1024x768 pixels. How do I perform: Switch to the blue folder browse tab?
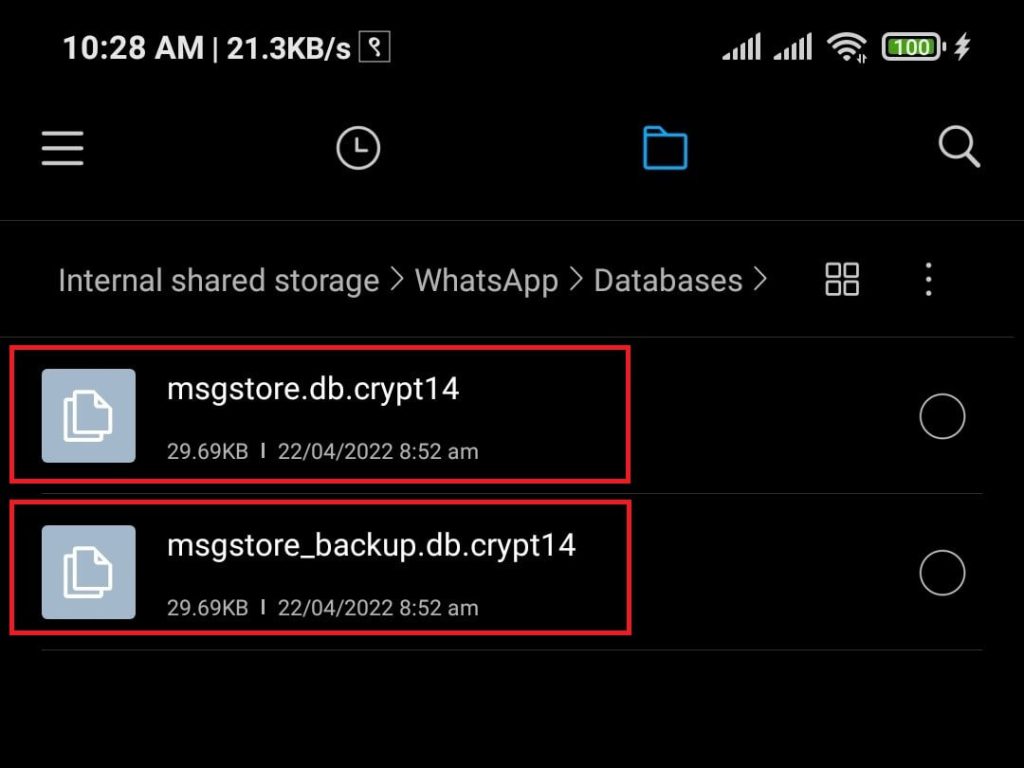pos(665,148)
